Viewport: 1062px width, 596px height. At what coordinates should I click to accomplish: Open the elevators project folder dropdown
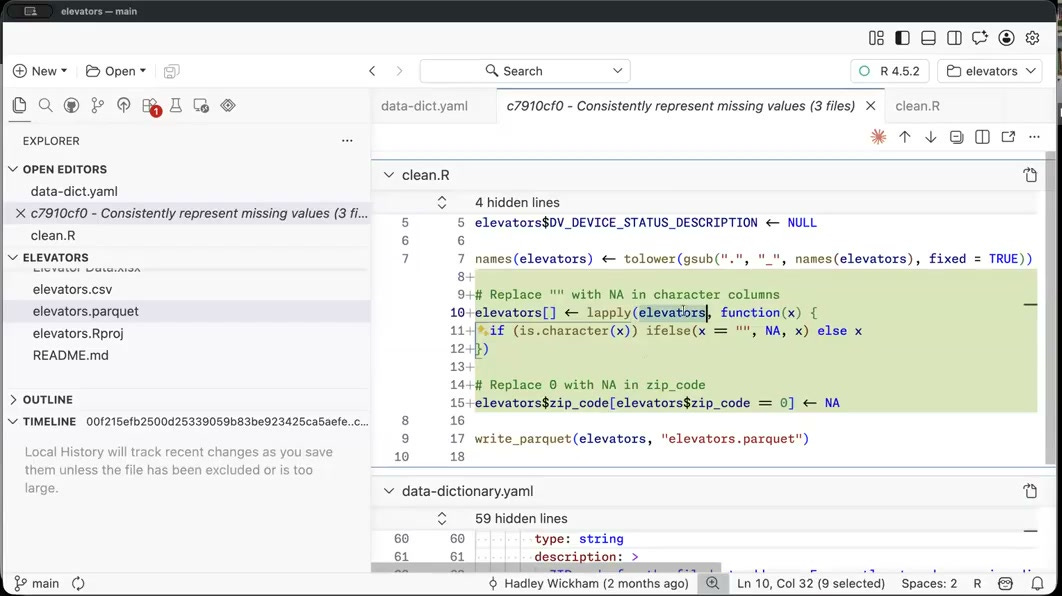990,71
